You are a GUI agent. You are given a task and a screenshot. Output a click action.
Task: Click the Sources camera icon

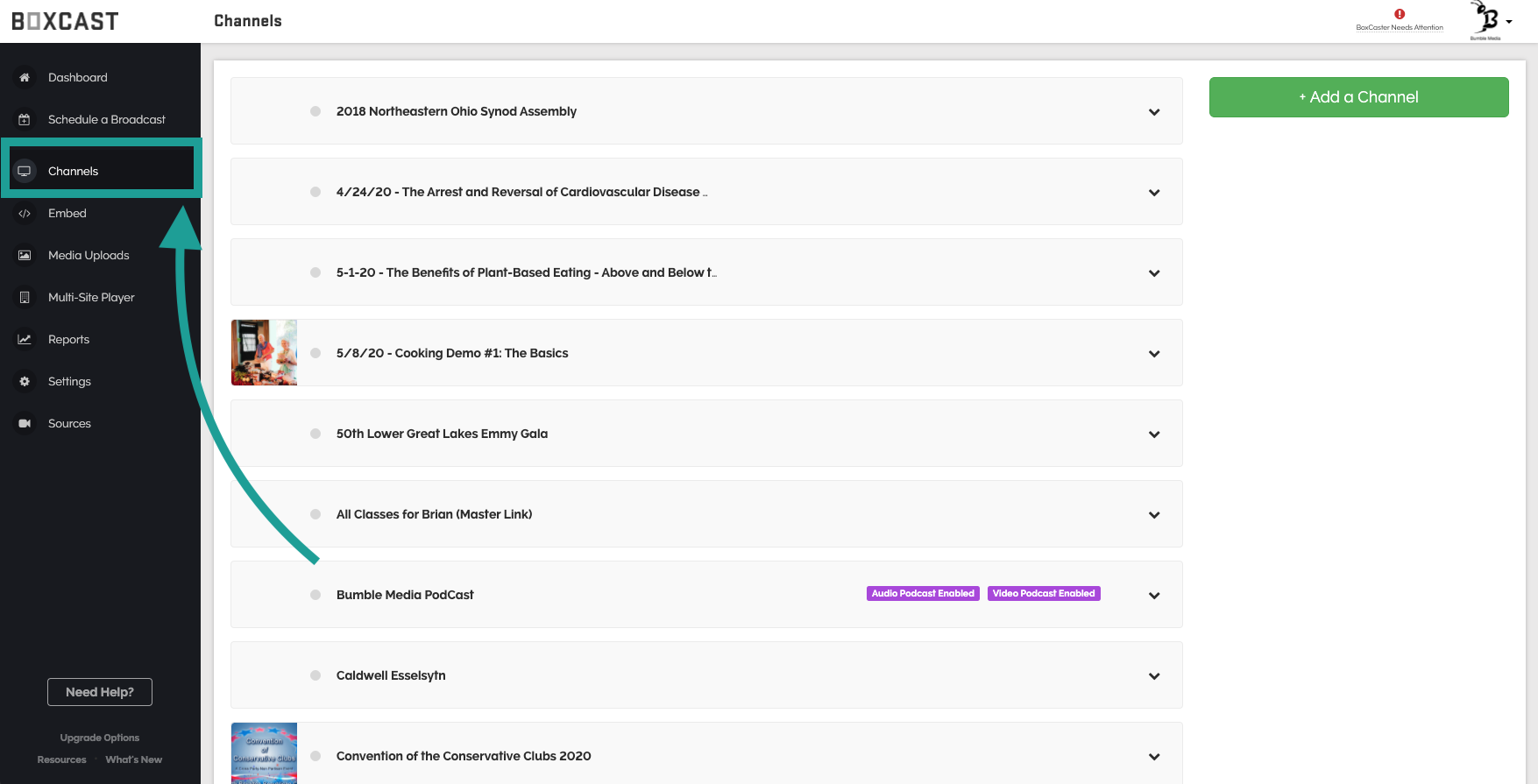pyautogui.click(x=25, y=424)
